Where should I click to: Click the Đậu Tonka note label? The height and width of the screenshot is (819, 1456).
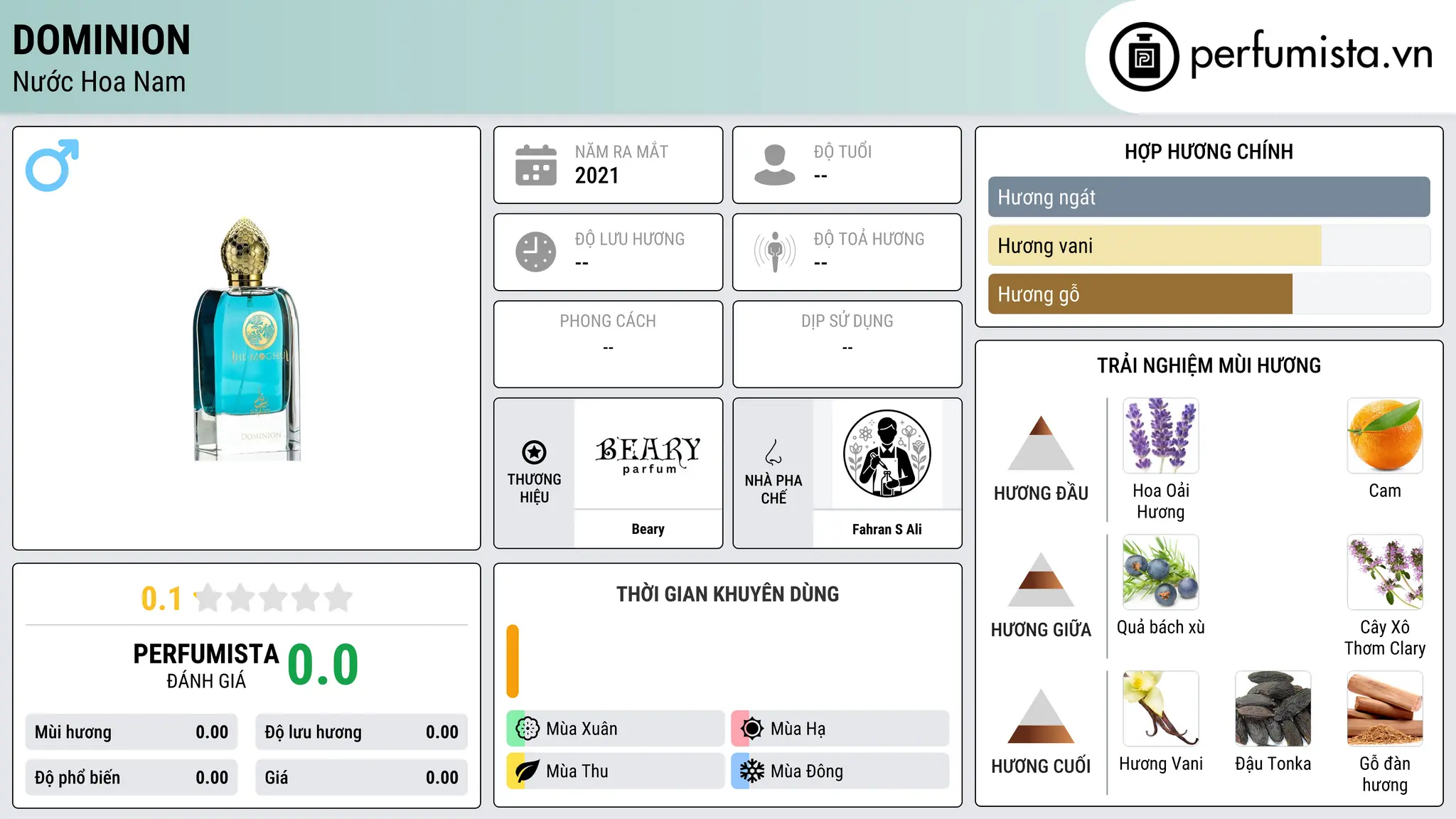tap(1273, 764)
